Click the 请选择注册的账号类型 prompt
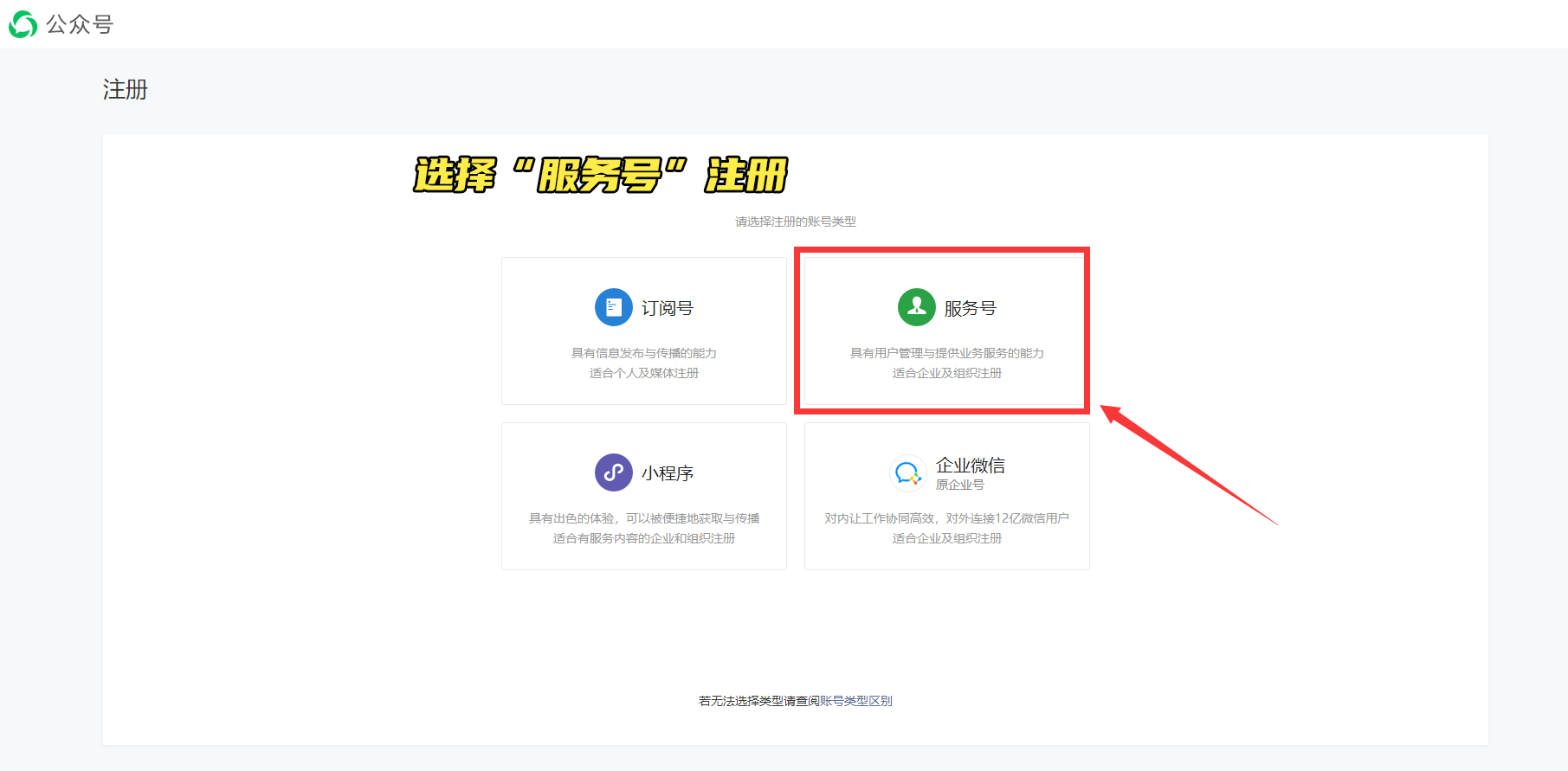 pos(796,222)
